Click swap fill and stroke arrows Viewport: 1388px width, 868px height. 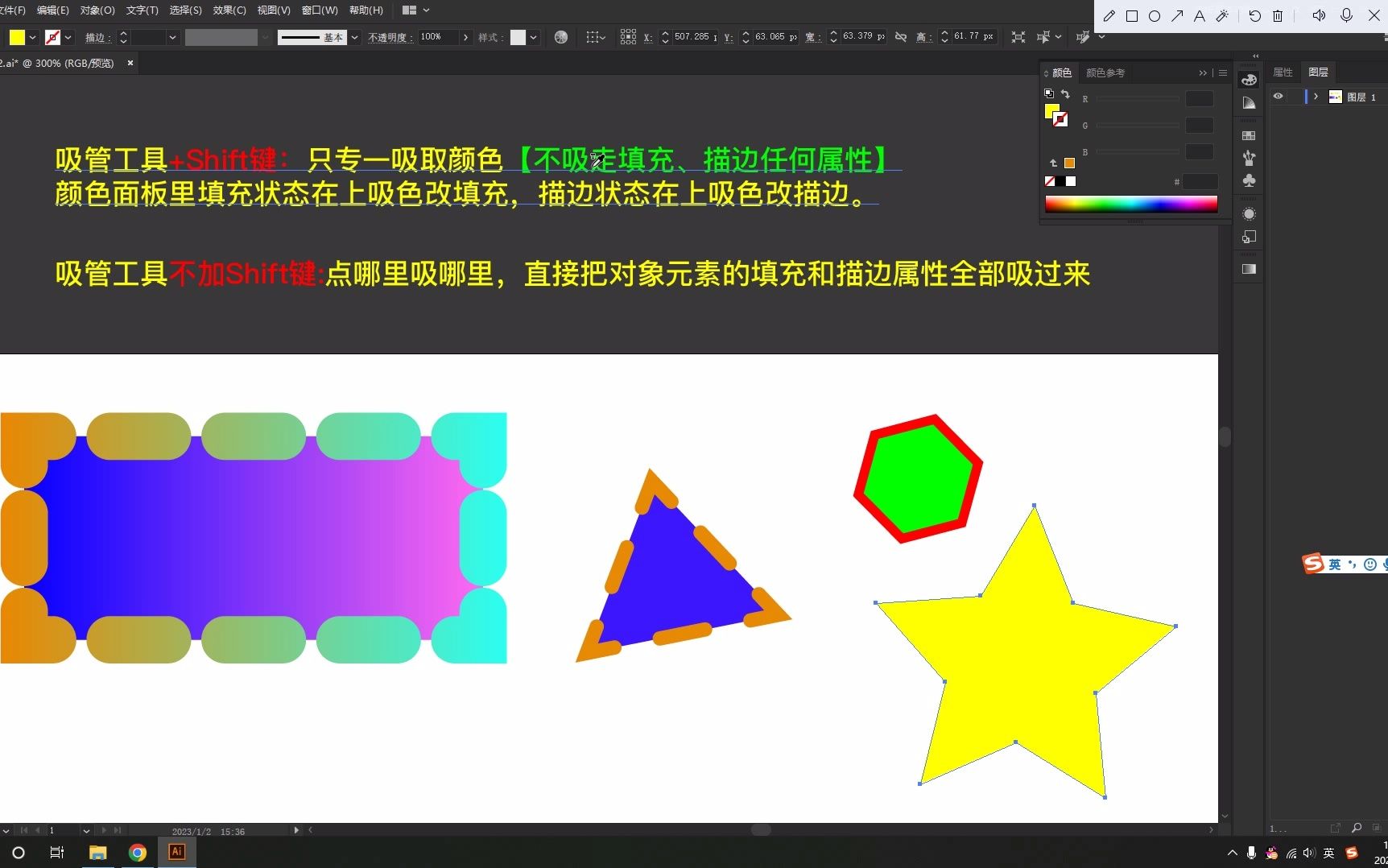1065,93
